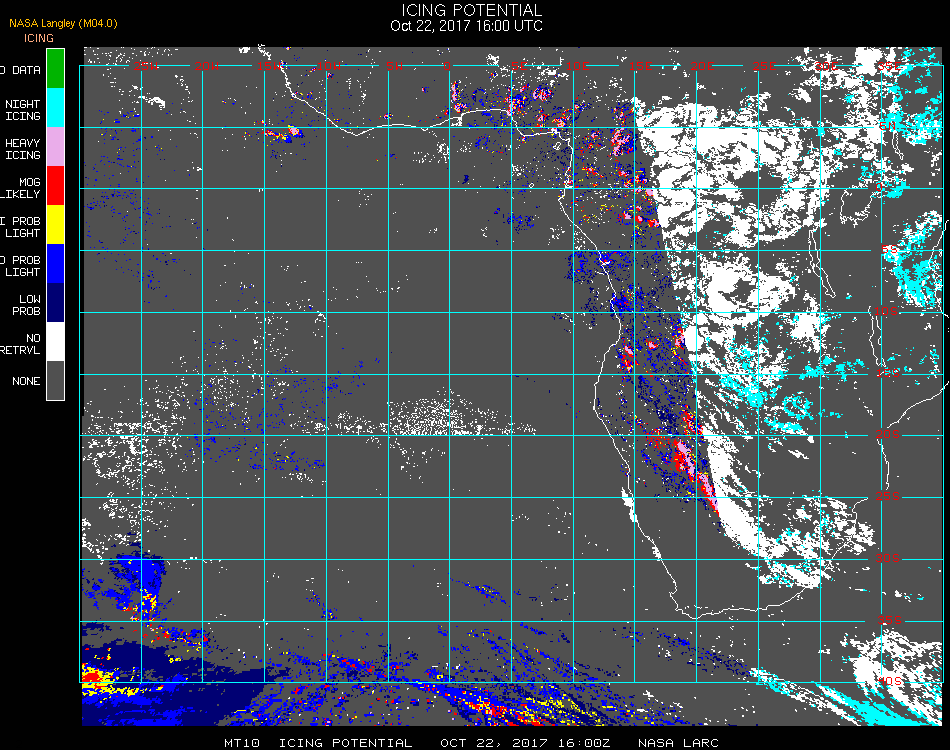Click the '30S' latitude label

[x=888, y=558]
